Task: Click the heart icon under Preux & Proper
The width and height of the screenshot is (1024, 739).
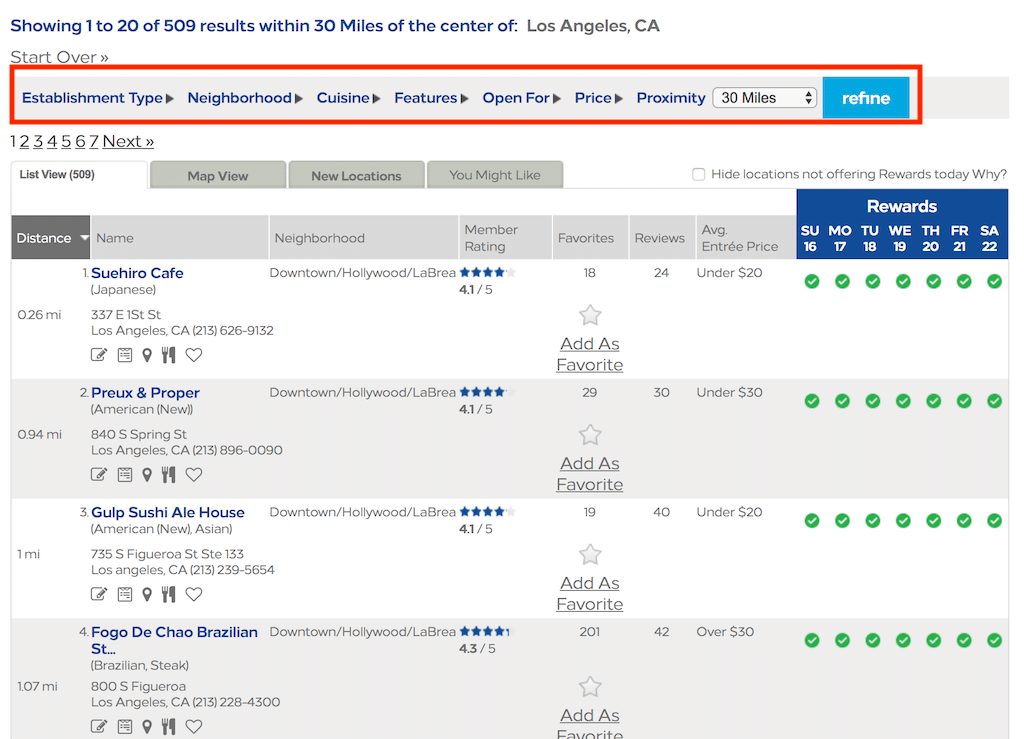Action: coord(194,475)
